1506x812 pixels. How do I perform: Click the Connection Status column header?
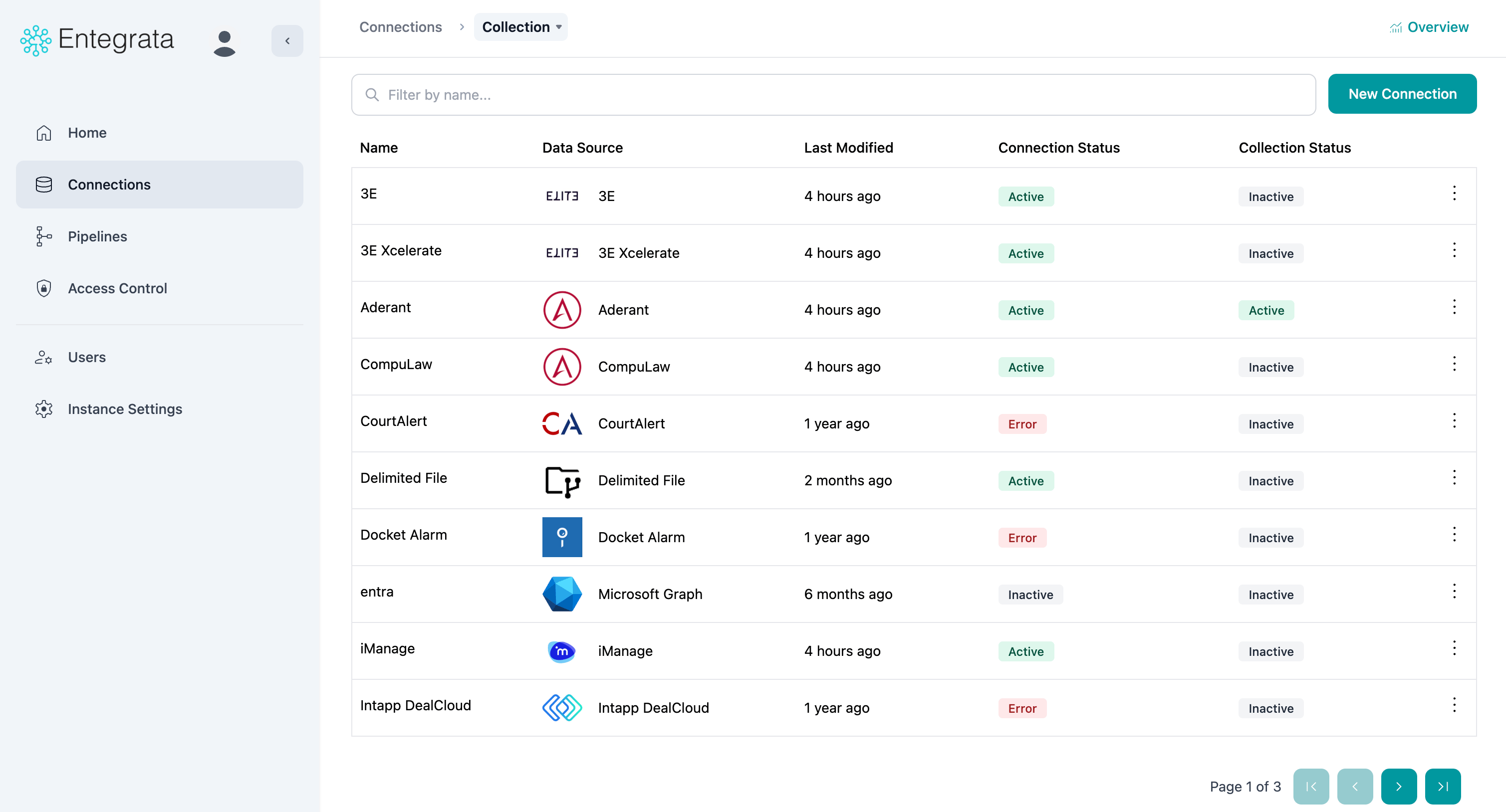pos(1059,148)
